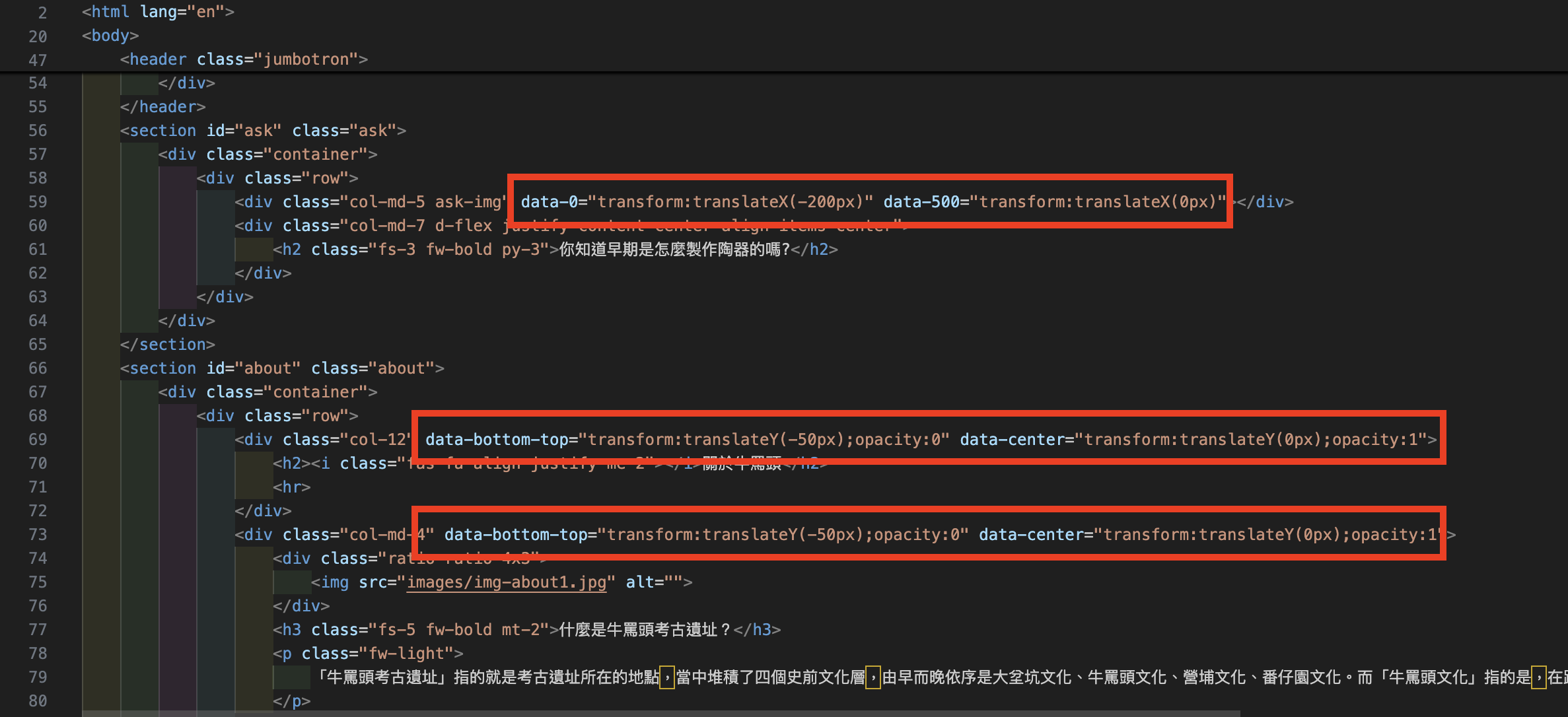The width and height of the screenshot is (1568, 717).
Task: Click the horizontal scrollbar at editor bottom
Action: pyautogui.click(x=660, y=714)
